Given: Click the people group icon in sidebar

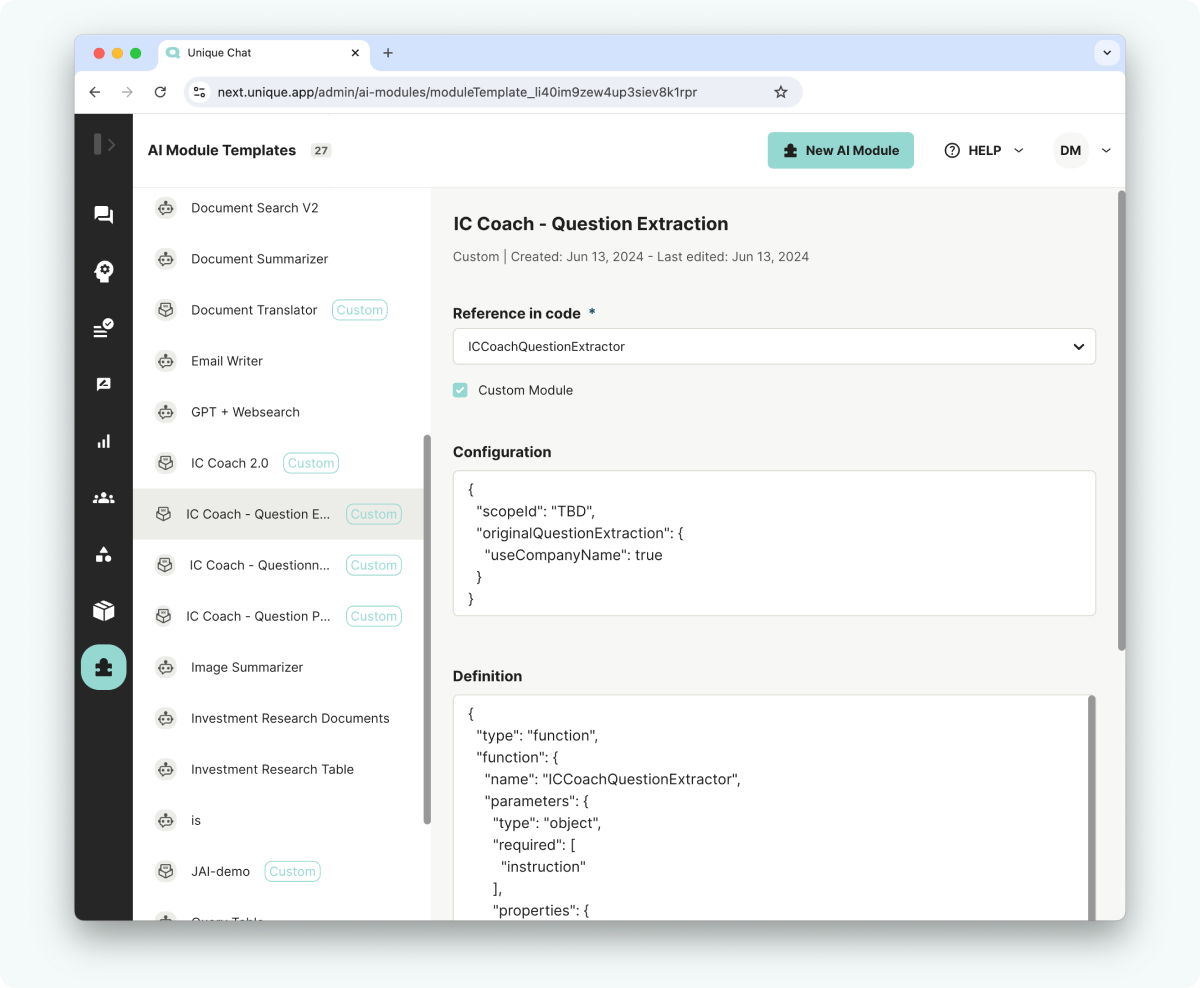Looking at the screenshot, I should click(x=103, y=497).
